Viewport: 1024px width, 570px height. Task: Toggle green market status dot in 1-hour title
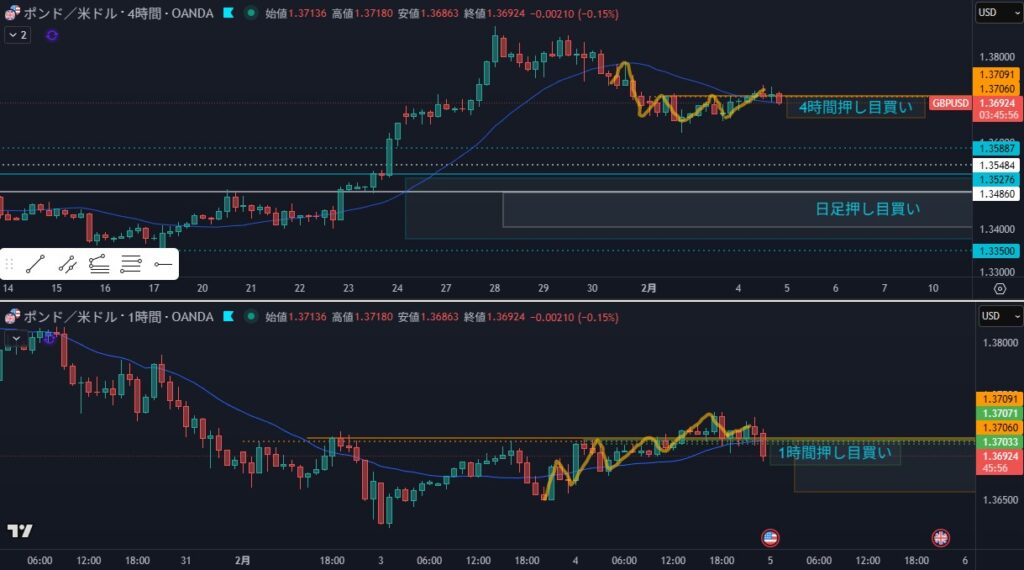pos(249,317)
